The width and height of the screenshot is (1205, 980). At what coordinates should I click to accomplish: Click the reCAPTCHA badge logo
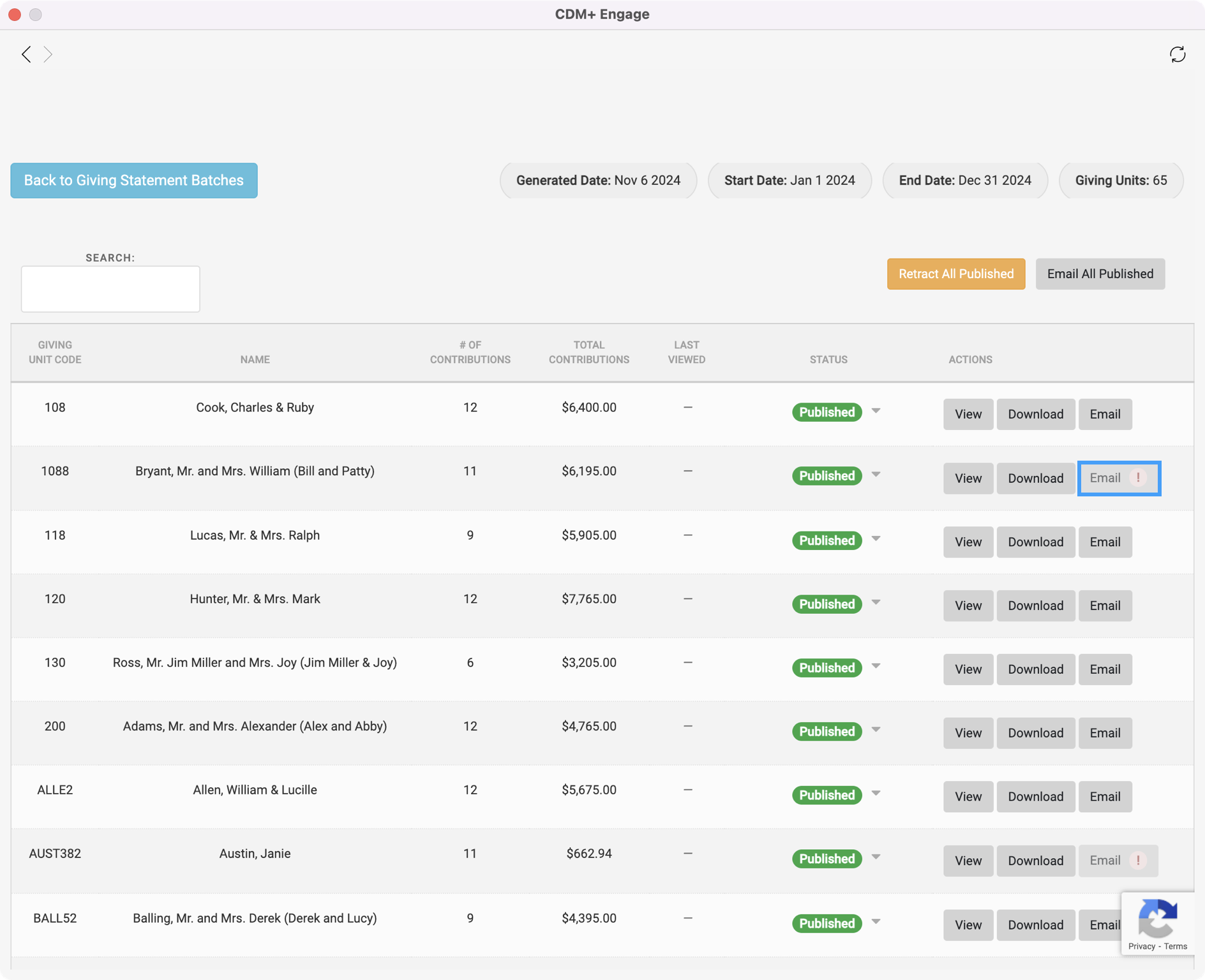[x=1157, y=917]
